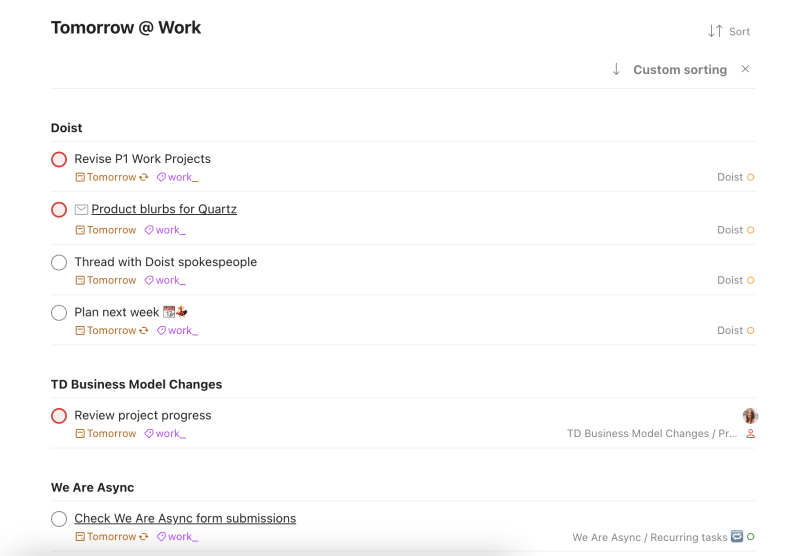Click the calendar icon on Thread with Doist task
The width and height of the screenshot is (800, 556).
80,280
